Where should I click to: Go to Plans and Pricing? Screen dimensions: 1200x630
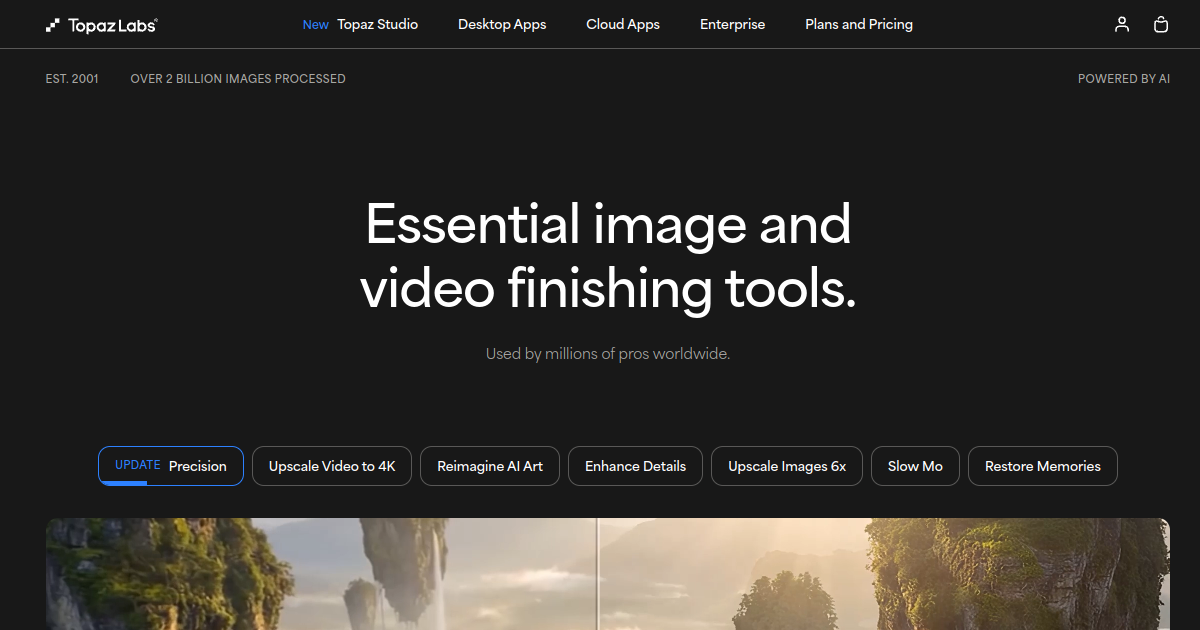[859, 24]
